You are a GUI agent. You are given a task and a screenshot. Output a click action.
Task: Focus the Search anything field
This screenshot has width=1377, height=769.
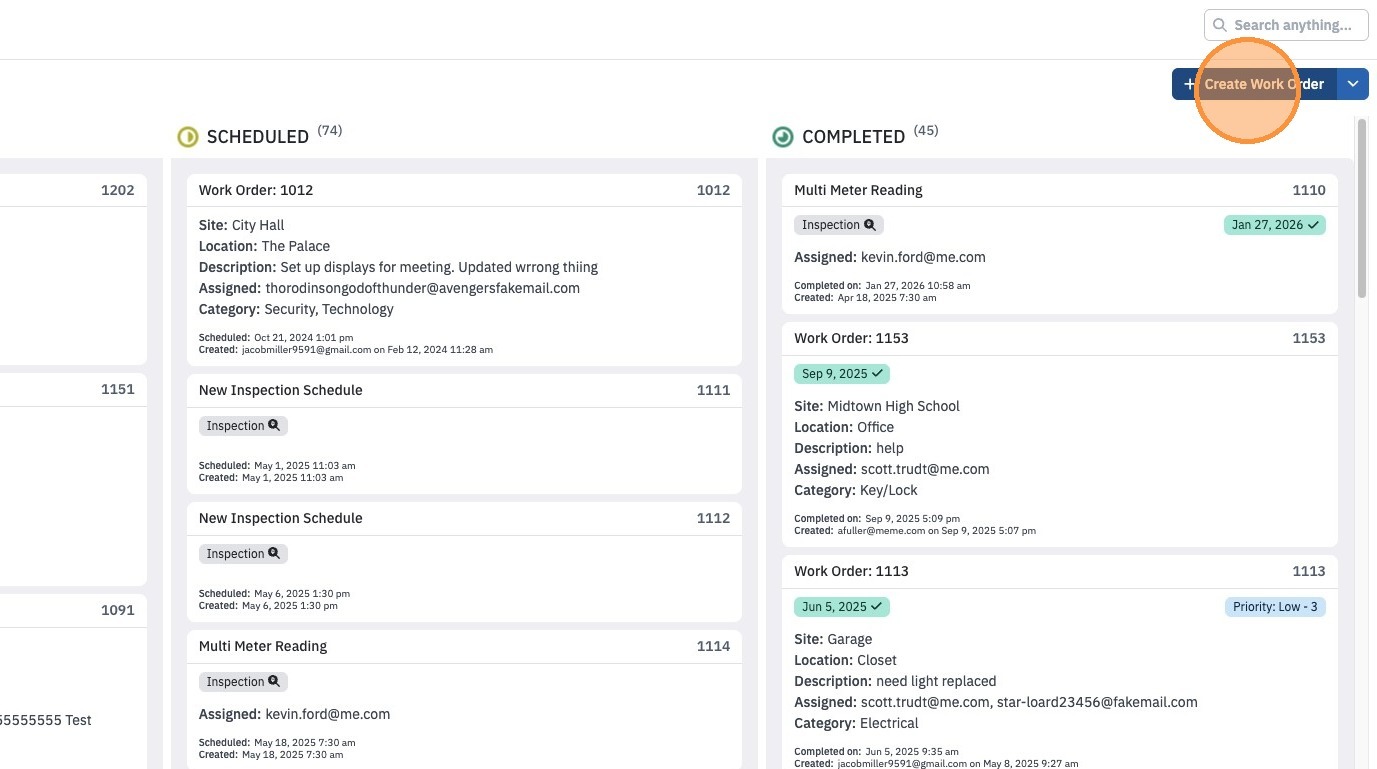[x=1286, y=25]
